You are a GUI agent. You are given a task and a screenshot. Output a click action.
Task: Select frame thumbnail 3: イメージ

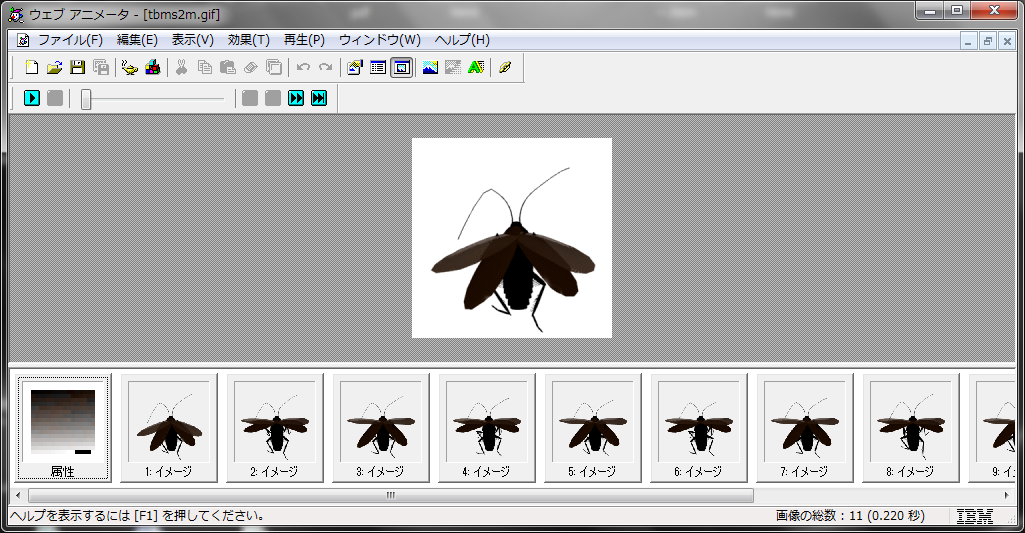(x=380, y=428)
